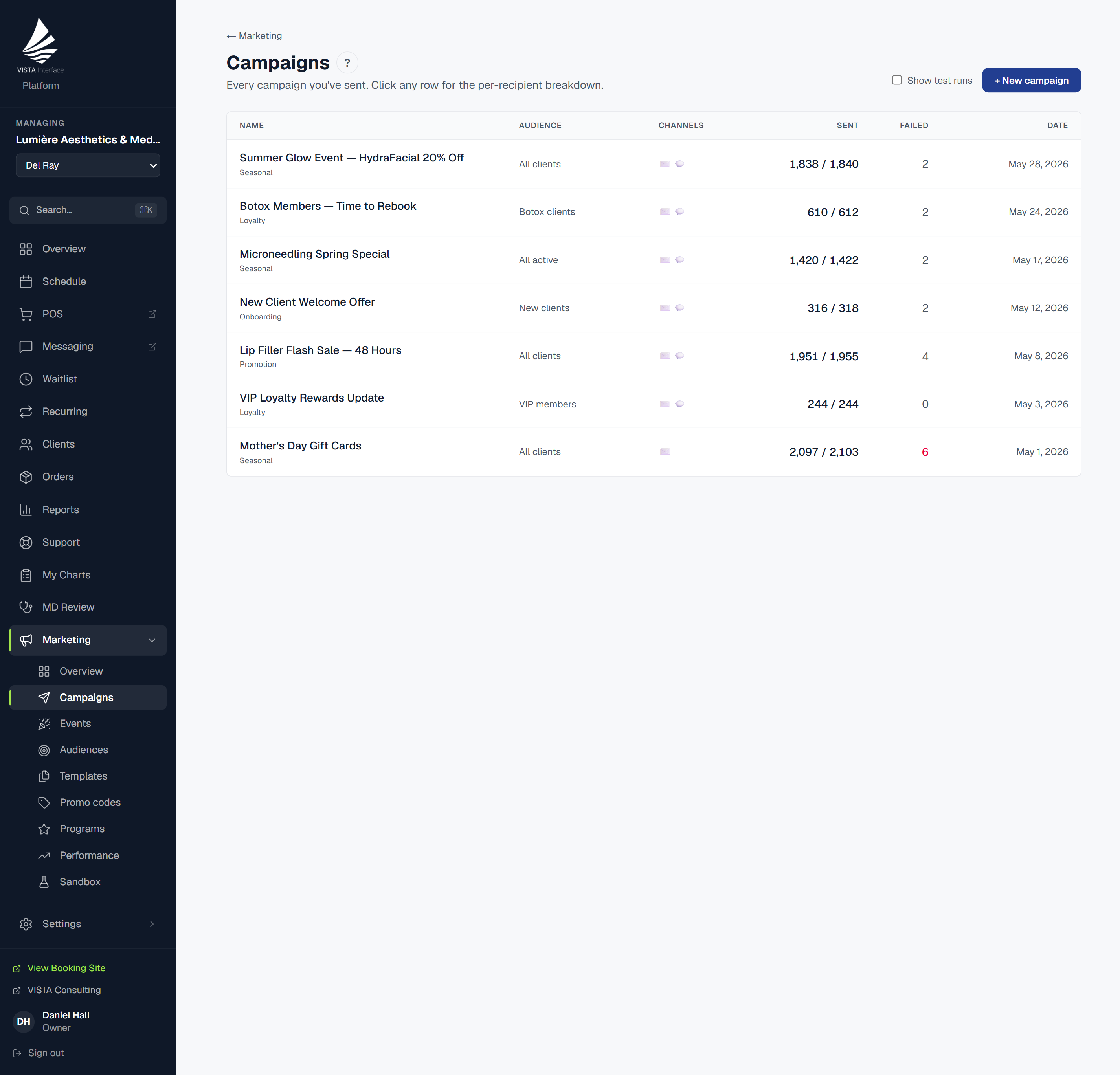Open the VIP Loyalty Rewards Update campaign
This screenshot has width=1120, height=1075.
[654, 404]
